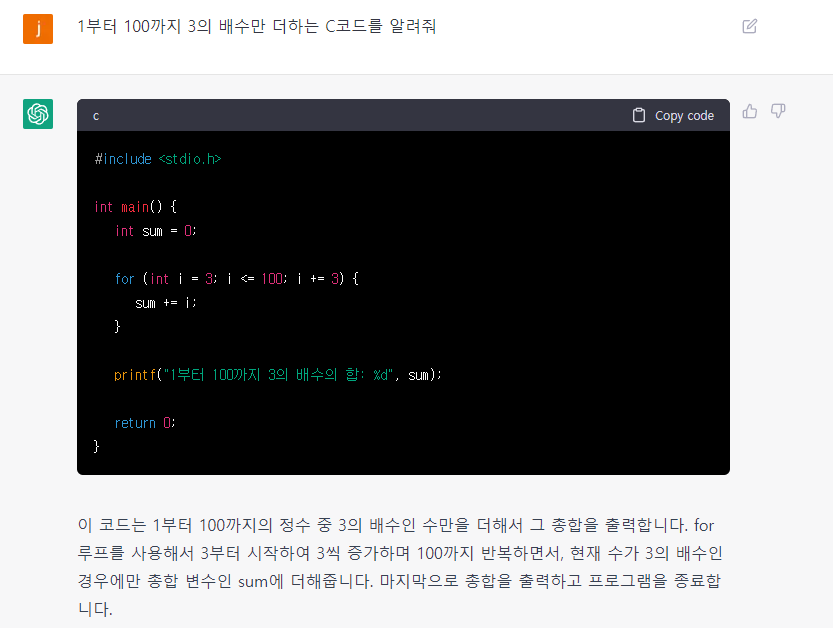Click the clipboard icon in code header
This screenshot has width=833, height=628.
click(639, 115)
